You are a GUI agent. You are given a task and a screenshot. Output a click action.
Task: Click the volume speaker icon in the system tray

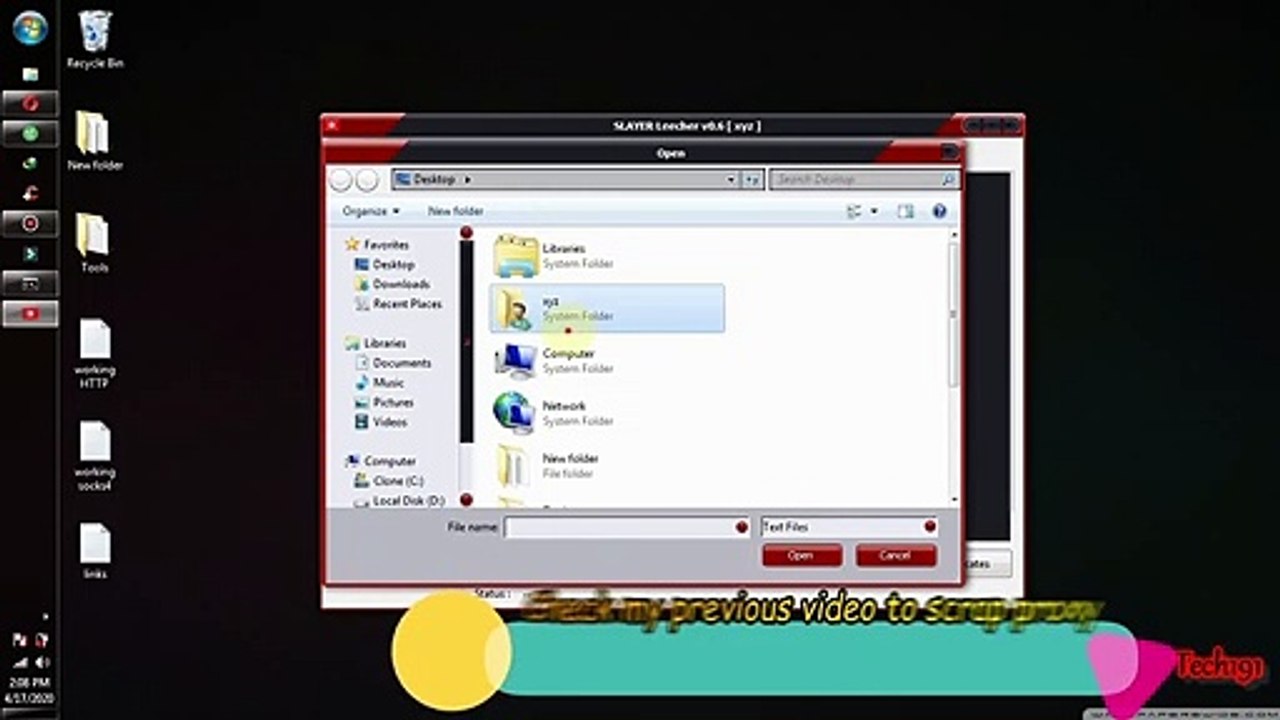pos(42,662)
